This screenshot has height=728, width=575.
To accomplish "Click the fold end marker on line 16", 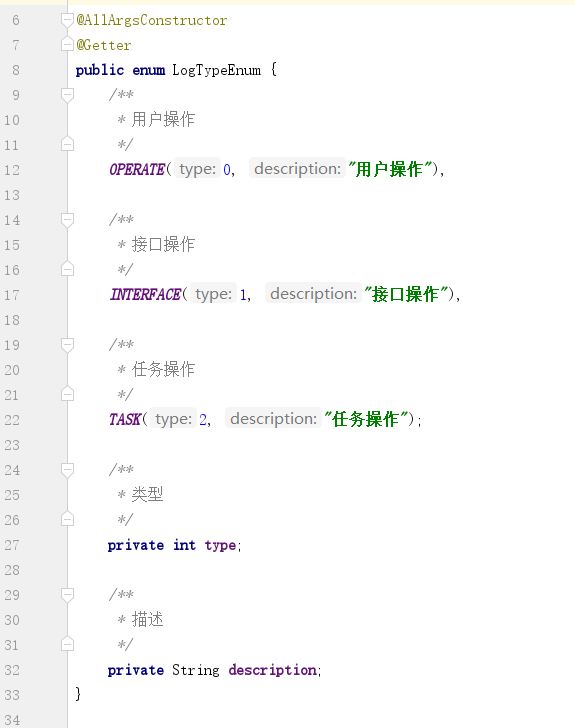I will (x=67, y=269).
